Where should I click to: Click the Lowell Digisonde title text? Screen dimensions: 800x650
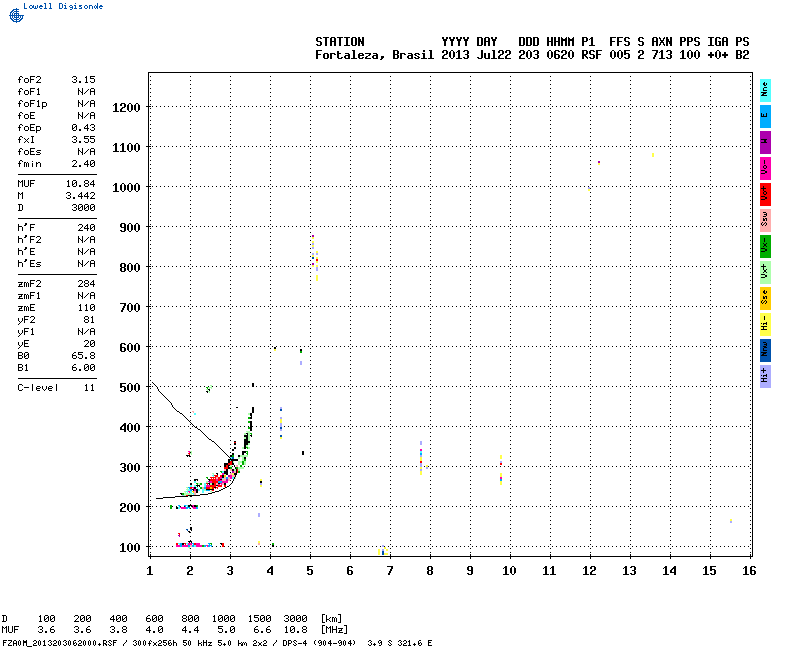pyautogui.click(x=63, y=6)
